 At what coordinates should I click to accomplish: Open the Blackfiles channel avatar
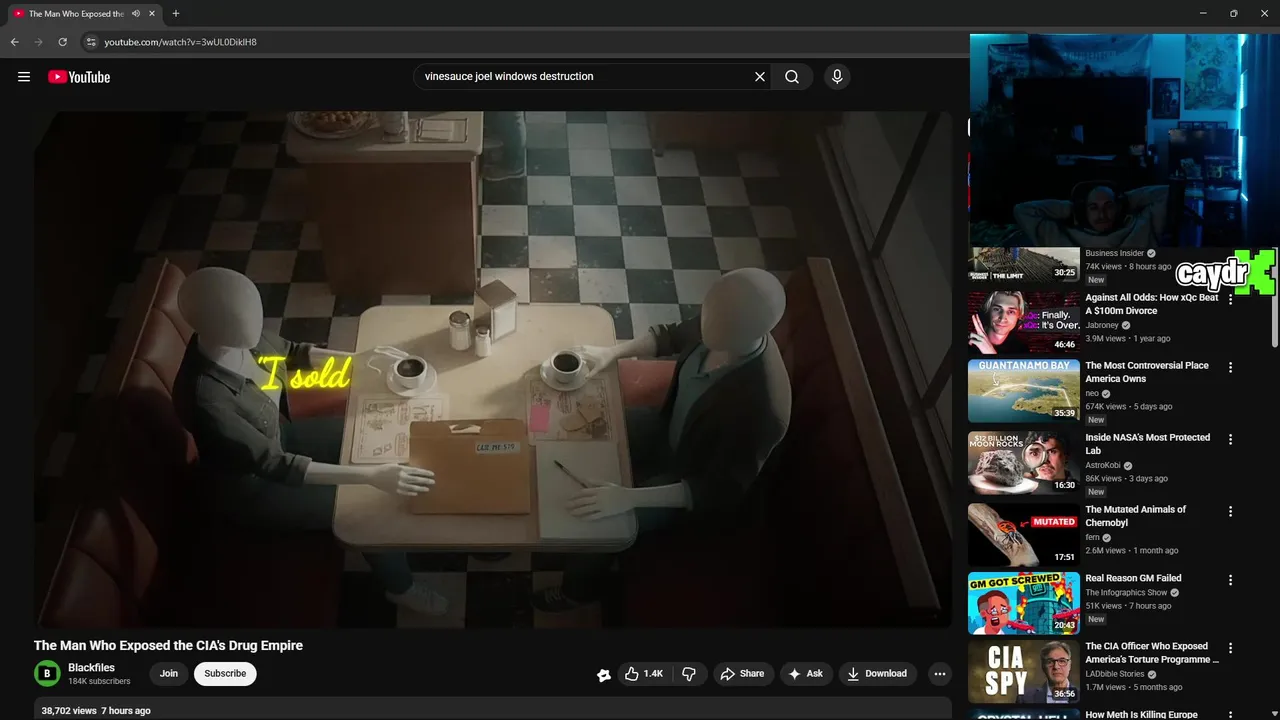(x=47, y=674)
